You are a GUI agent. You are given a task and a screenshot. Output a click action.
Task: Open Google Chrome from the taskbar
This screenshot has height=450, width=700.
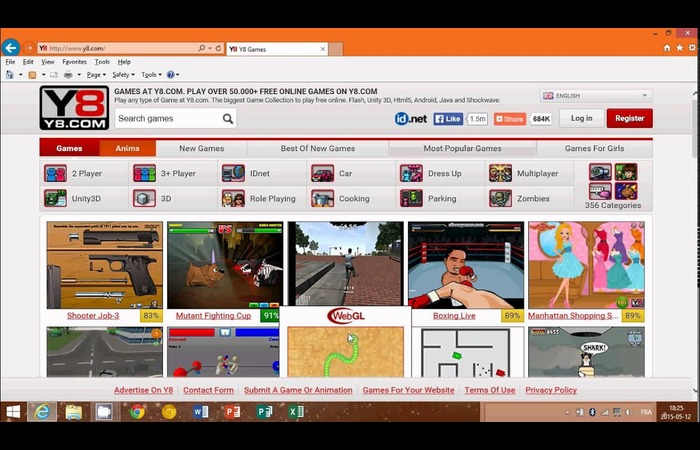tap(137, 412)
